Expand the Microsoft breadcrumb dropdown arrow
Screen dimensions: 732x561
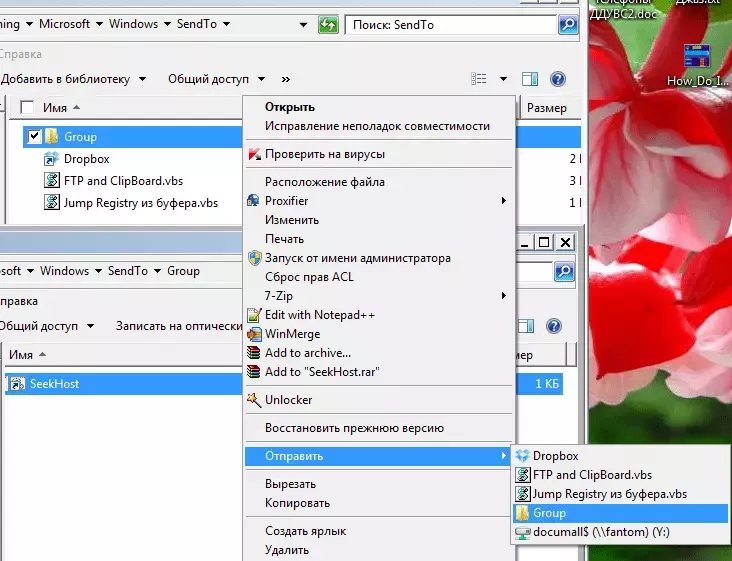pyautogui.click(x=99, y=24)
